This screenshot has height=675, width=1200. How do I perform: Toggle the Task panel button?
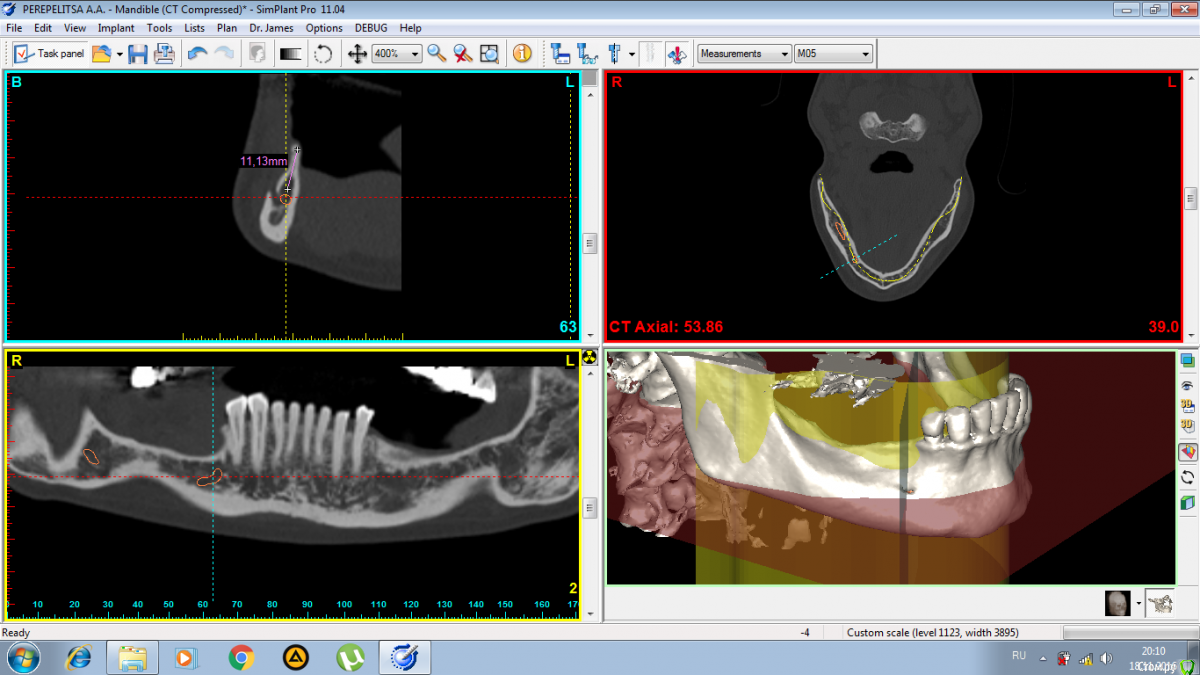pyautogui.click(x=50, y=54)
